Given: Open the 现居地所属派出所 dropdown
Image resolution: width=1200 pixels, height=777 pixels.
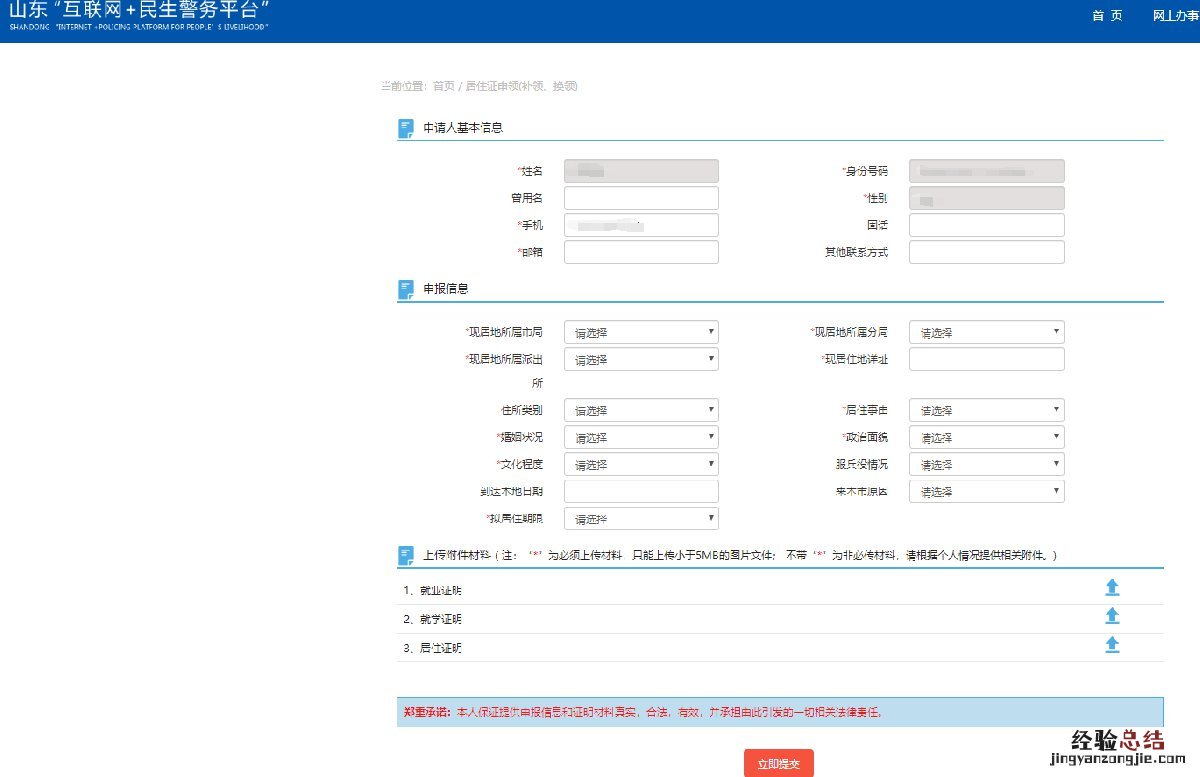Looking at the screenshot, I should [x=641, y=359].
